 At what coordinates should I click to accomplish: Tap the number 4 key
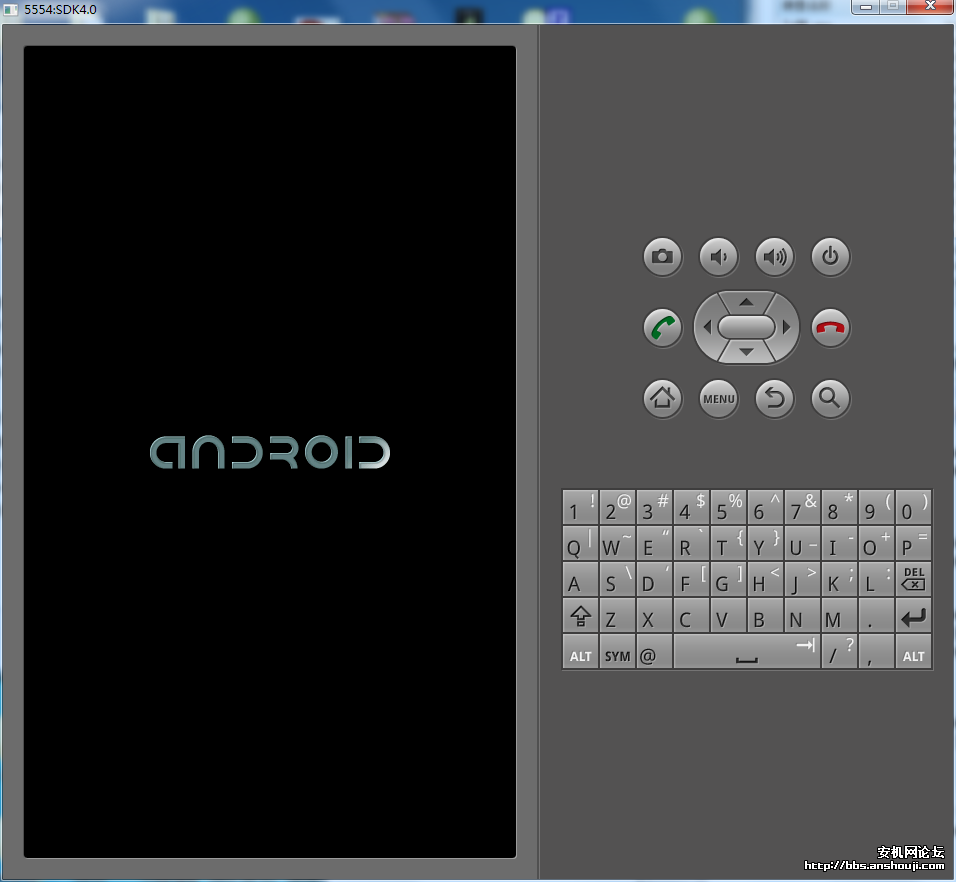point(691,507)
